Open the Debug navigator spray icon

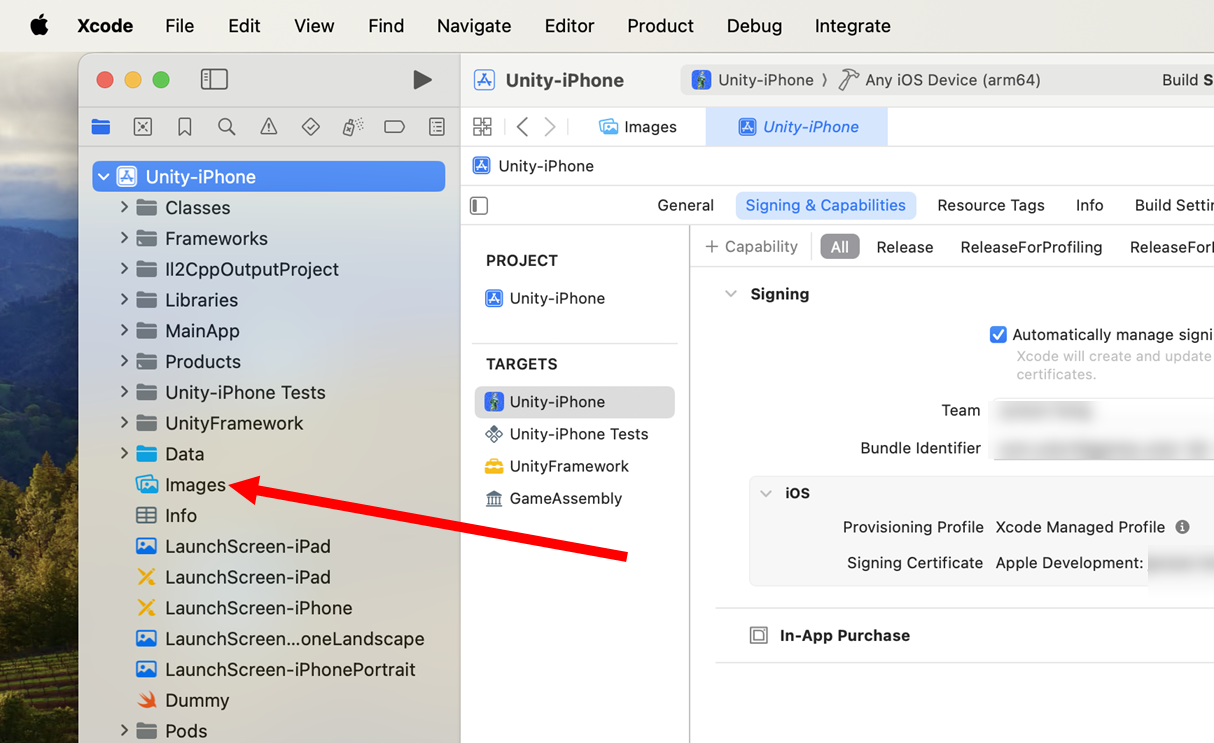tap(353, 126)
